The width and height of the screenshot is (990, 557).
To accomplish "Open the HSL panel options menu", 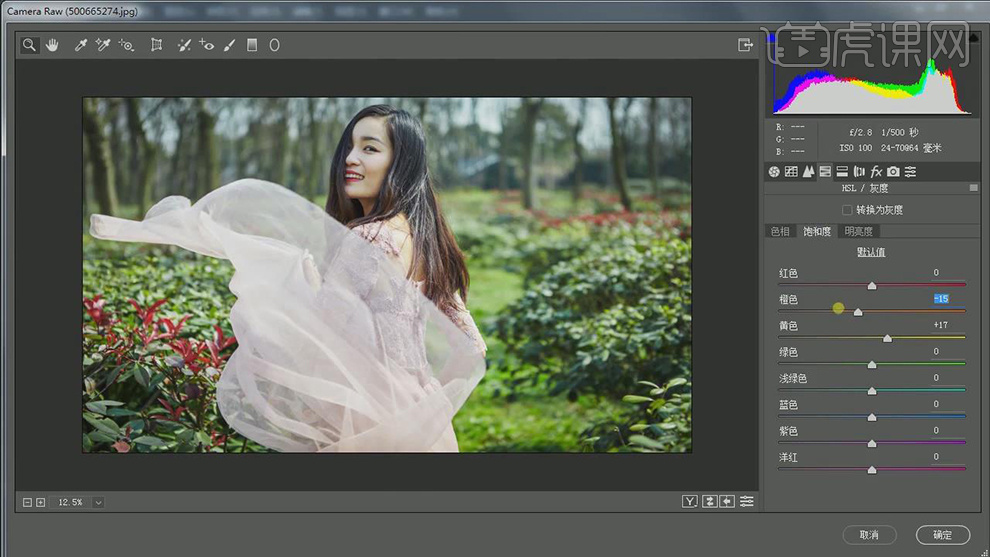I will pos(973,188).
